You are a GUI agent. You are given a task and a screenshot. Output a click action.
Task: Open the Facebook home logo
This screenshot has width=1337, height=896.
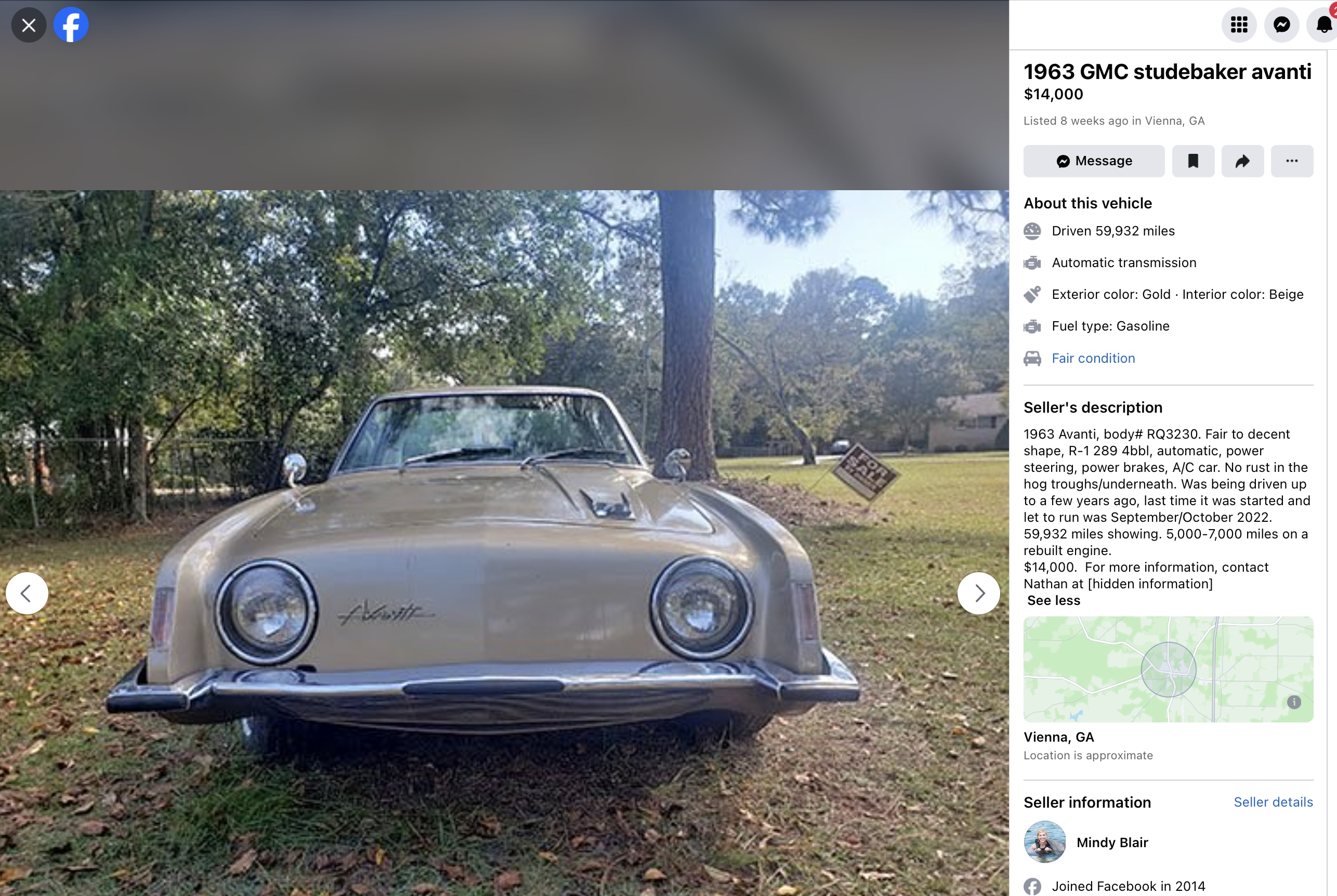tap(71, 25)
